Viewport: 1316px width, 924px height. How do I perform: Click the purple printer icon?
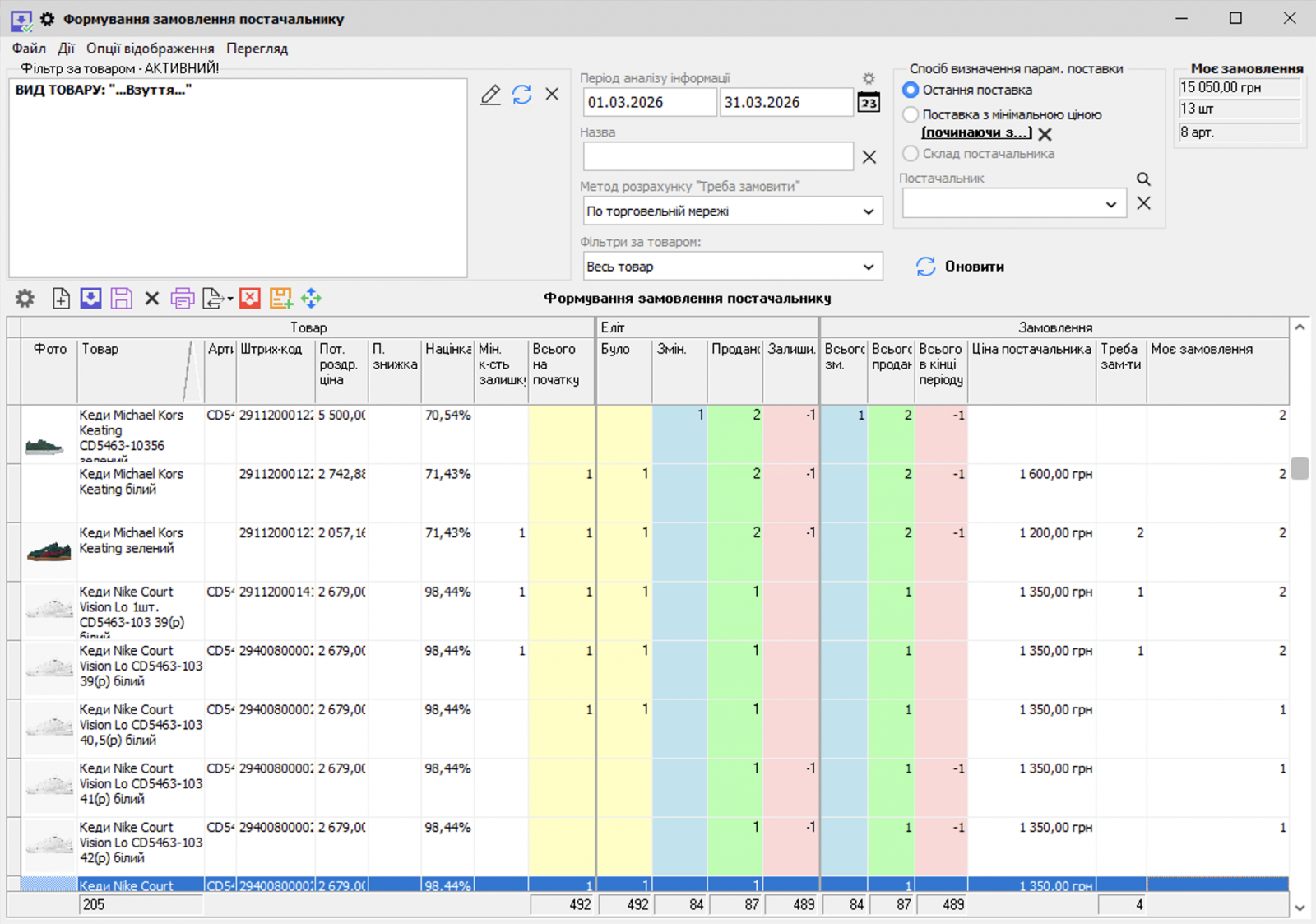pyautogui.click(x=182, y=299)
